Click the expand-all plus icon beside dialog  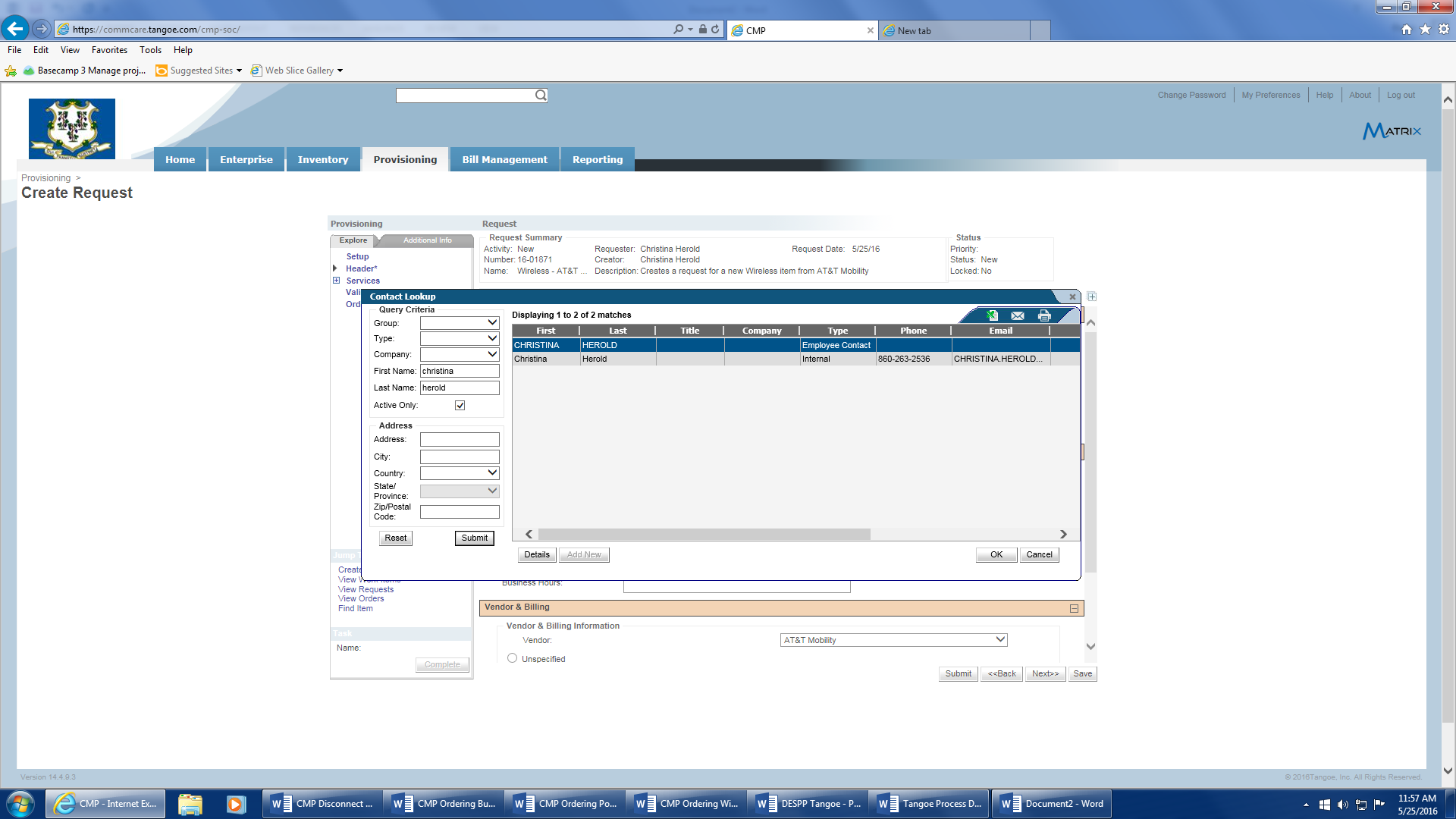(x=1092, y=297)
